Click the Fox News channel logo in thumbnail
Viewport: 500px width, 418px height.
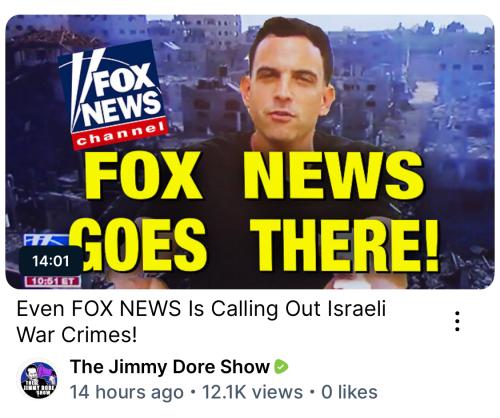[113, 95]
